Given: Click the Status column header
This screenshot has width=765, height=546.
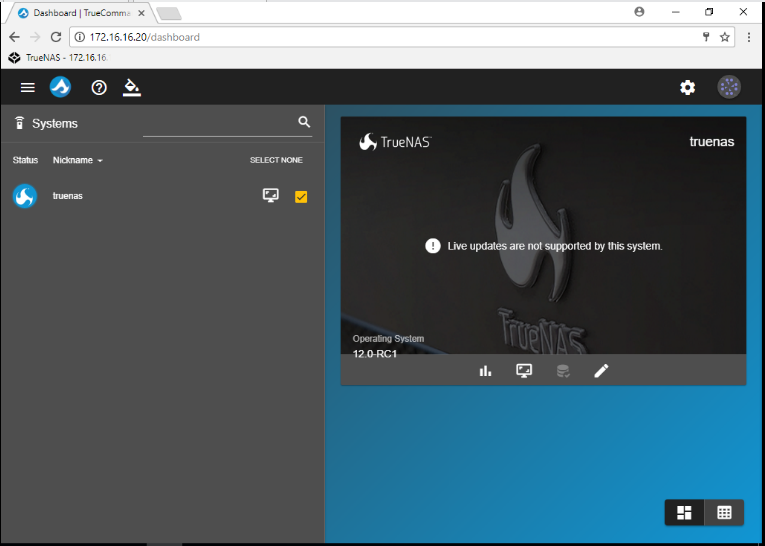Looking at the screenshot, I should 25,160.
